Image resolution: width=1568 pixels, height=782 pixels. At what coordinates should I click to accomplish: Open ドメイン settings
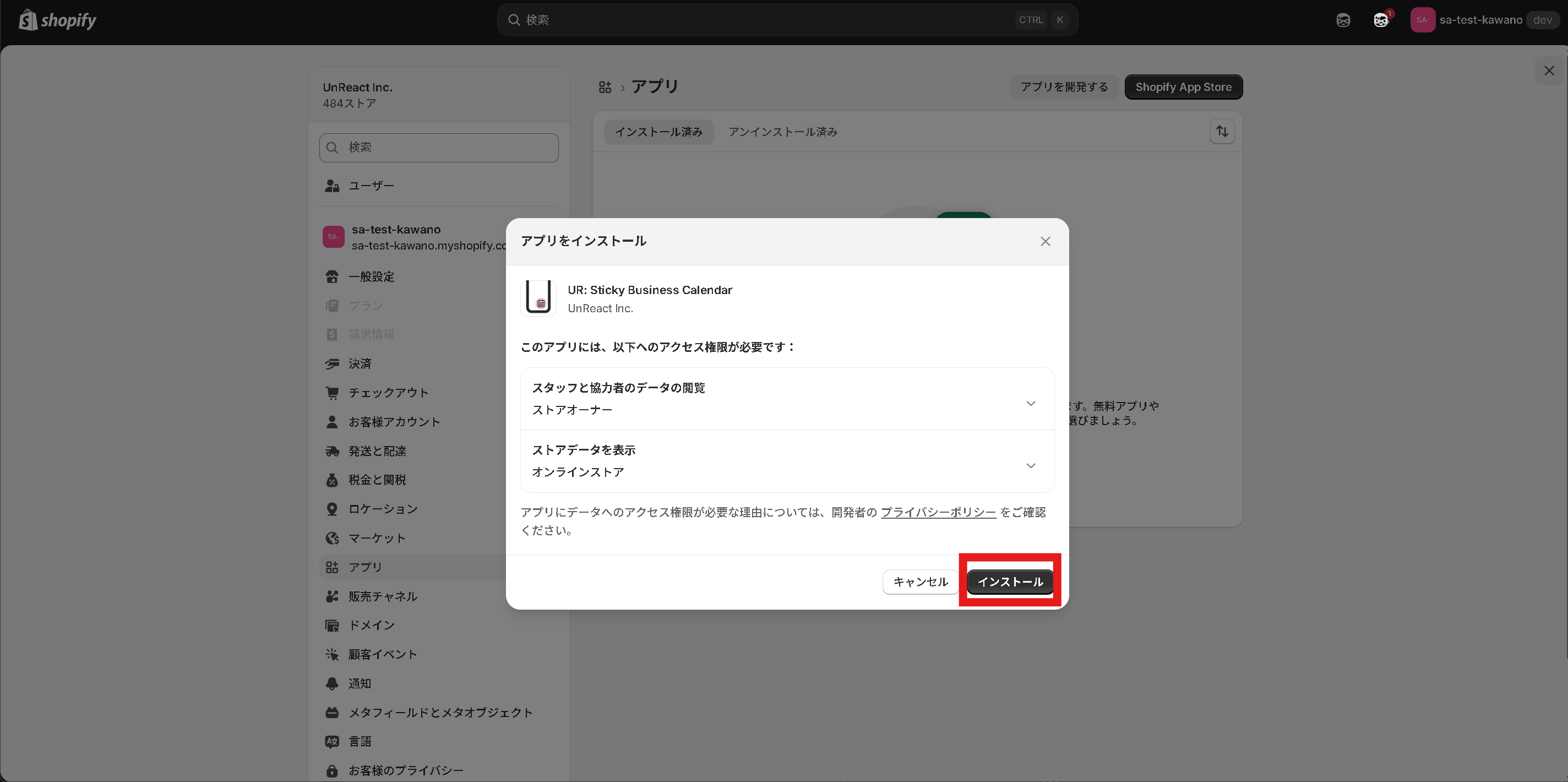click(438, 626)
